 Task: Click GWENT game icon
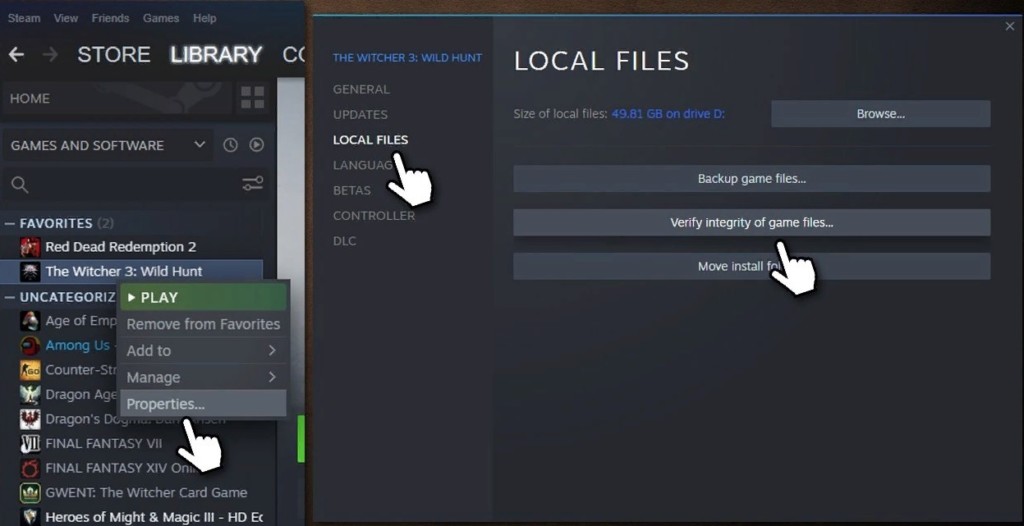pos(30,493)
